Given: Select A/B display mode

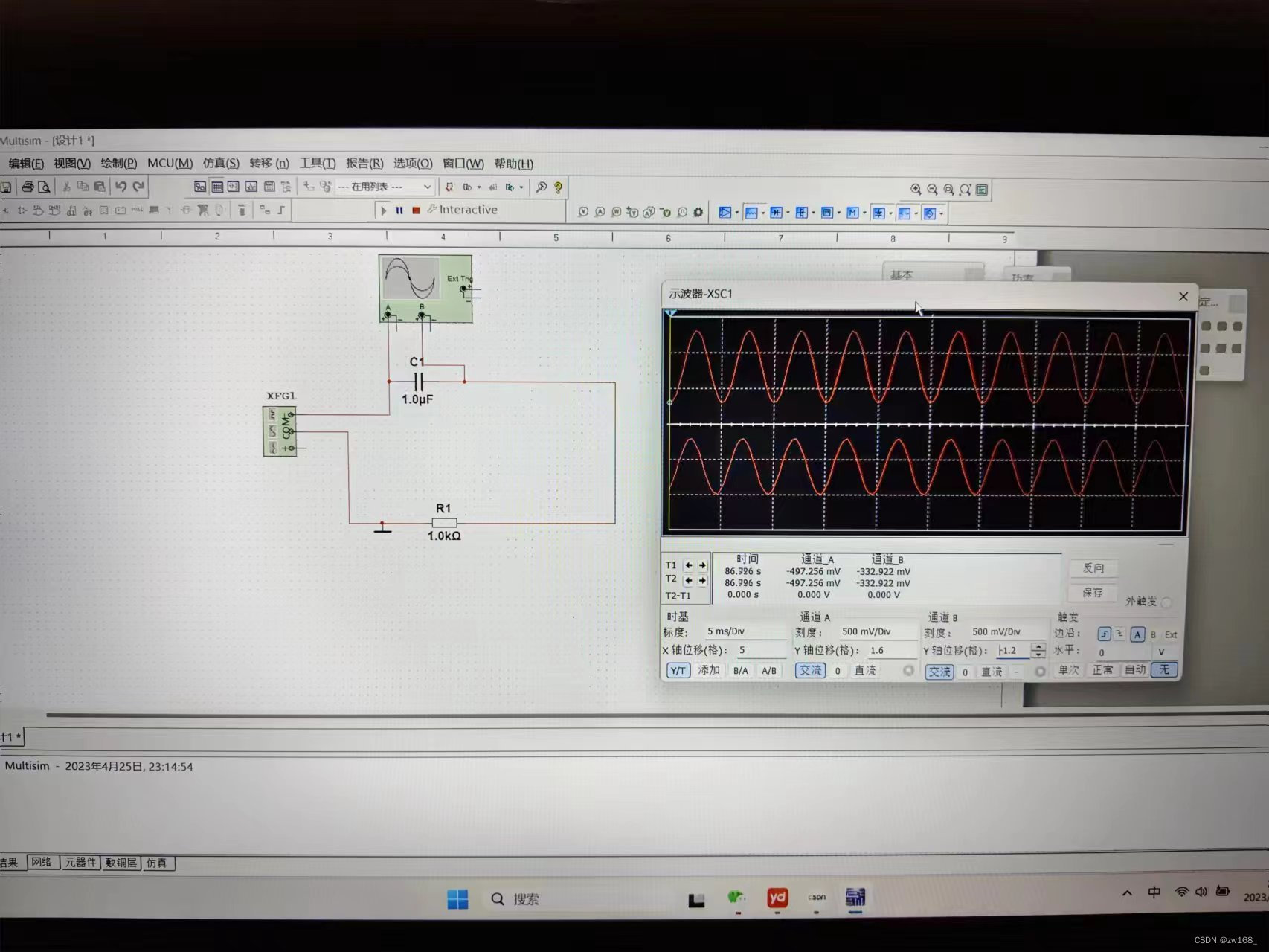Looking at the screenshot, I should tap(769, 670).
